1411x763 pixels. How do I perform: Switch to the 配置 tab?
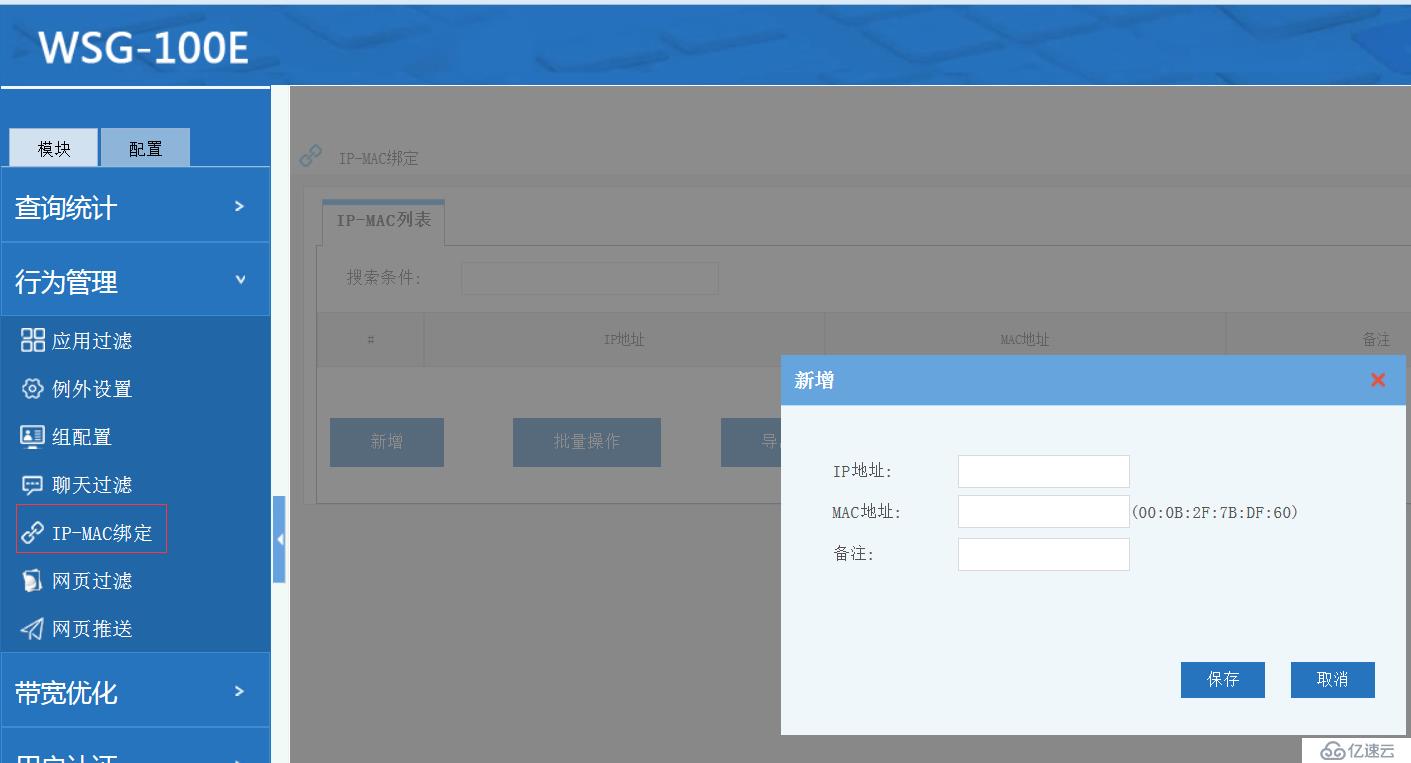(x=145, y=148)
